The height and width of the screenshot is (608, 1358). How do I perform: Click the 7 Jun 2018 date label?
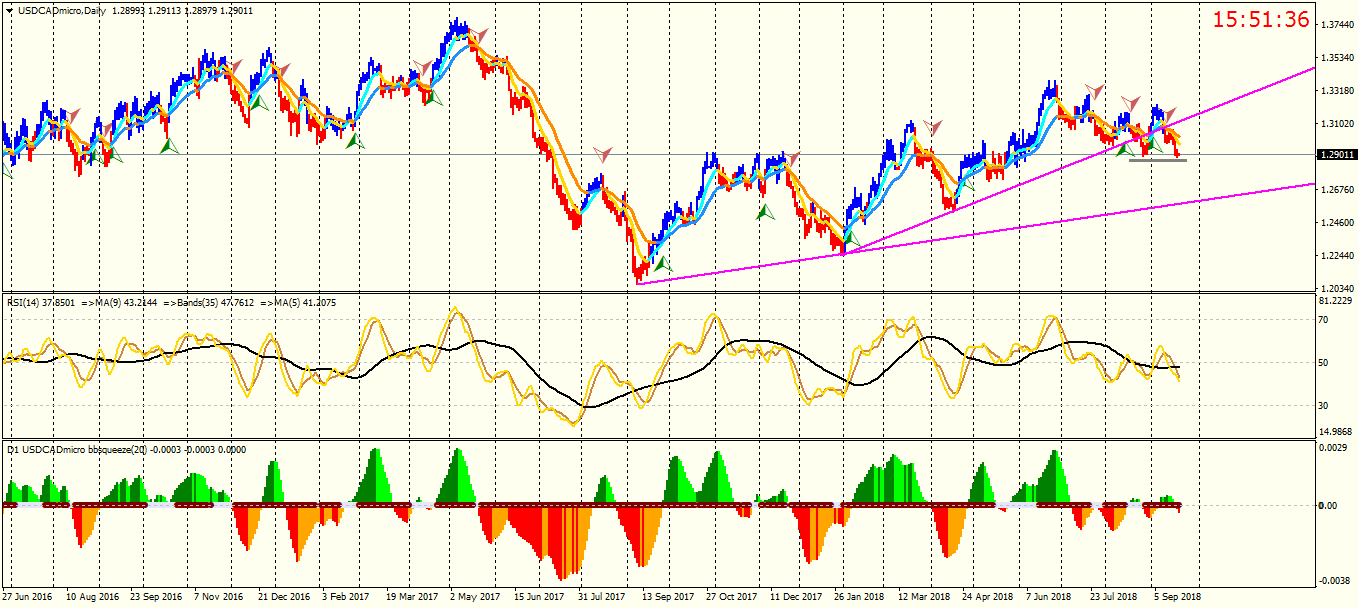pos(1050,597)
